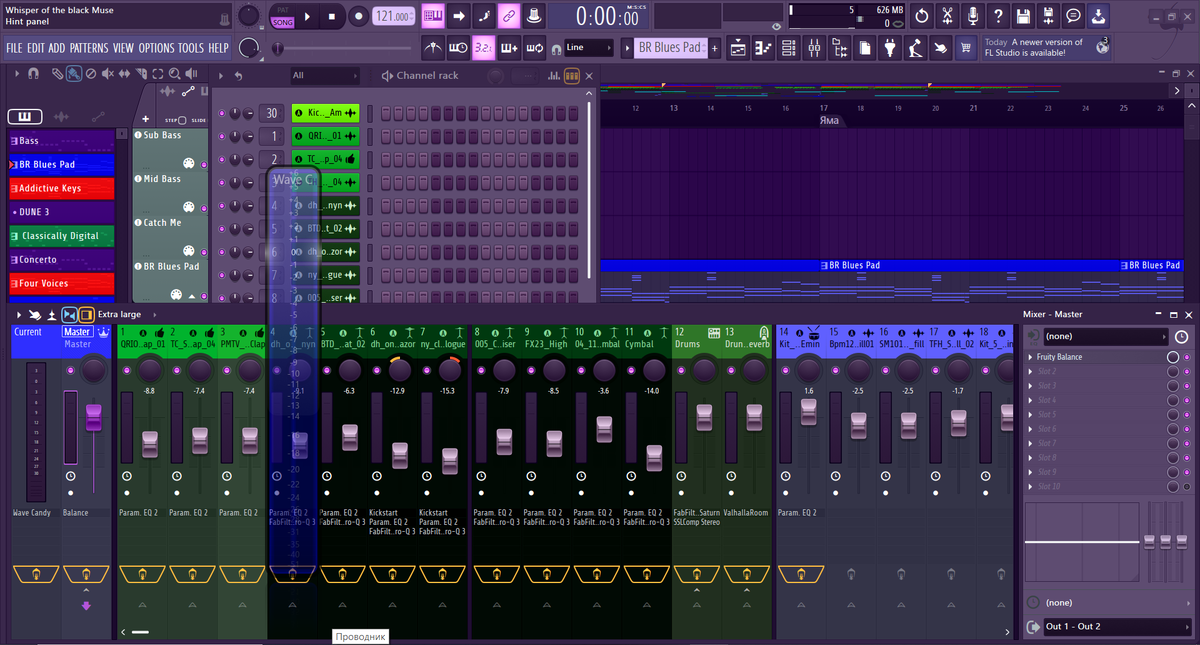
Task: Open the Mixer view toolbar button
Action: click(815, 47)
